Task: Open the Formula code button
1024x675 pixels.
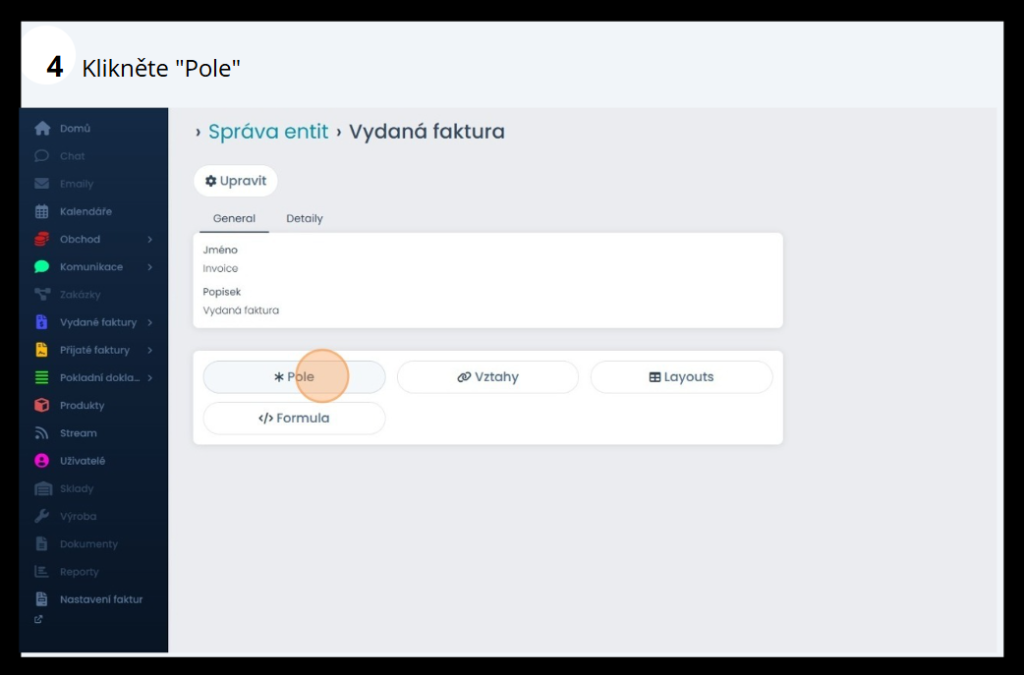Action: click(294, 418)
